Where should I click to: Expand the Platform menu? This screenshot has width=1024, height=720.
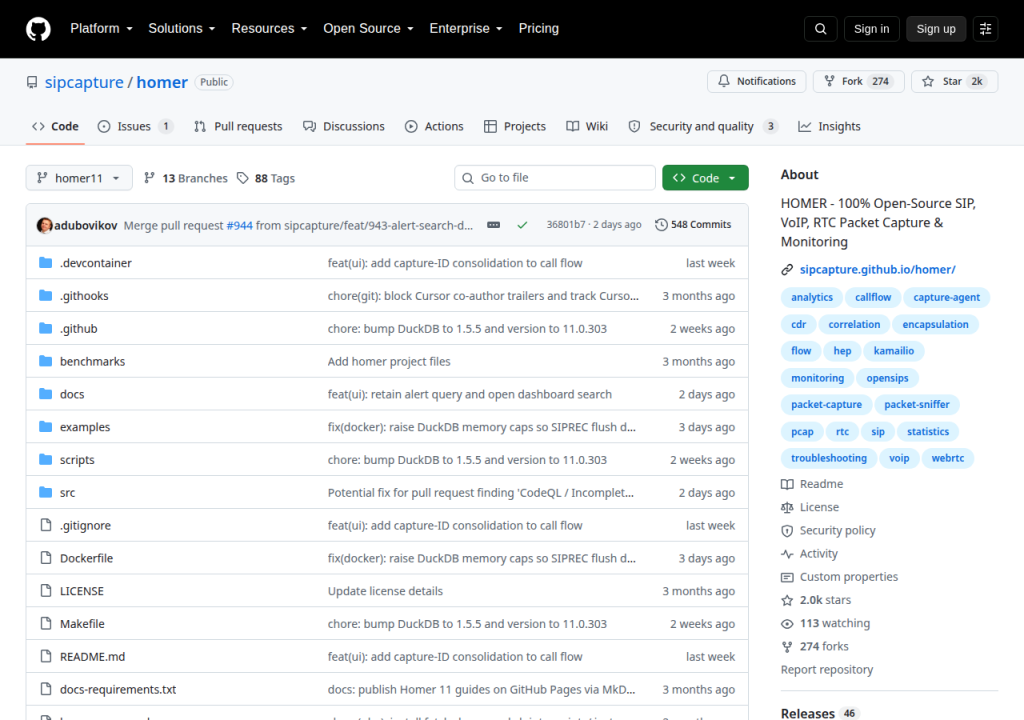(101, 29)
